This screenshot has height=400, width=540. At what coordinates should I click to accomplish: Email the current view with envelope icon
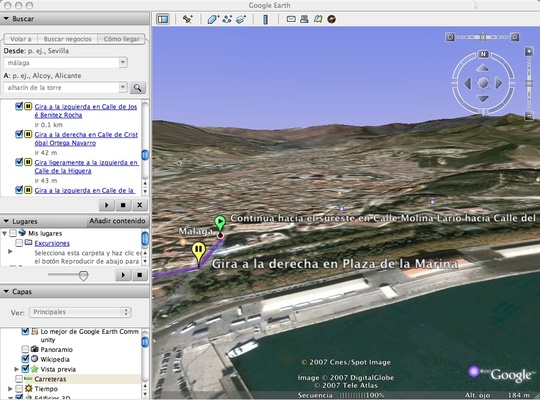coord(291,19)
